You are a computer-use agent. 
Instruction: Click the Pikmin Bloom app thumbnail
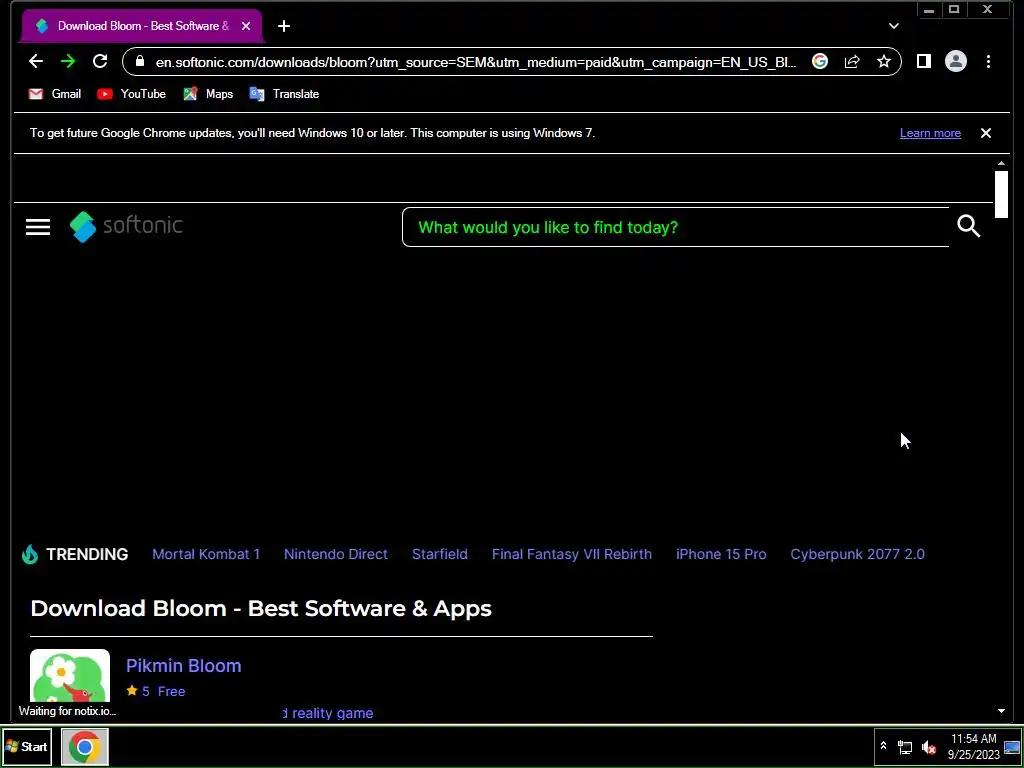(70, 675)
